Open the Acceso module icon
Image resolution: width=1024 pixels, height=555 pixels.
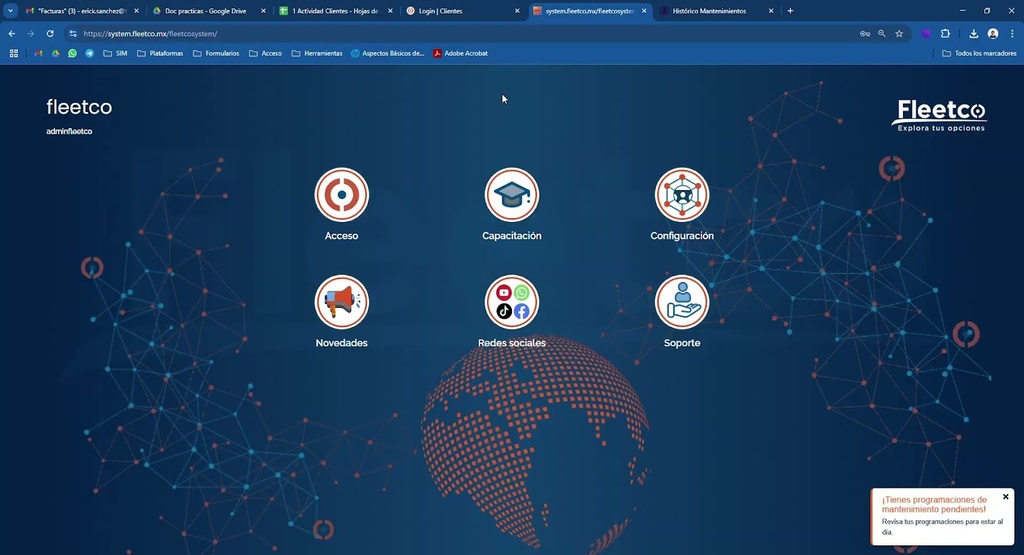(341, 194)
